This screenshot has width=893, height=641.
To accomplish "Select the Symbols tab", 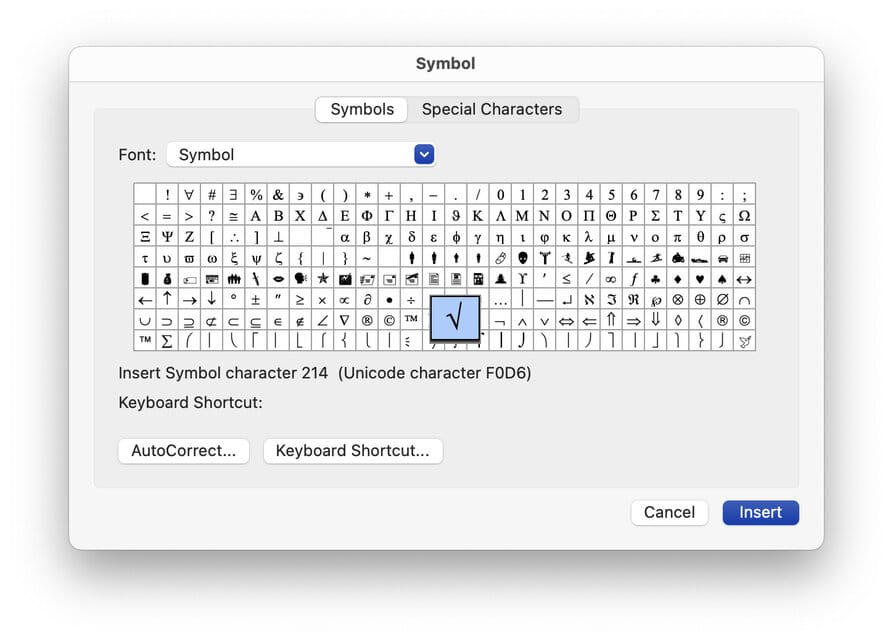I will click(362, 110).
